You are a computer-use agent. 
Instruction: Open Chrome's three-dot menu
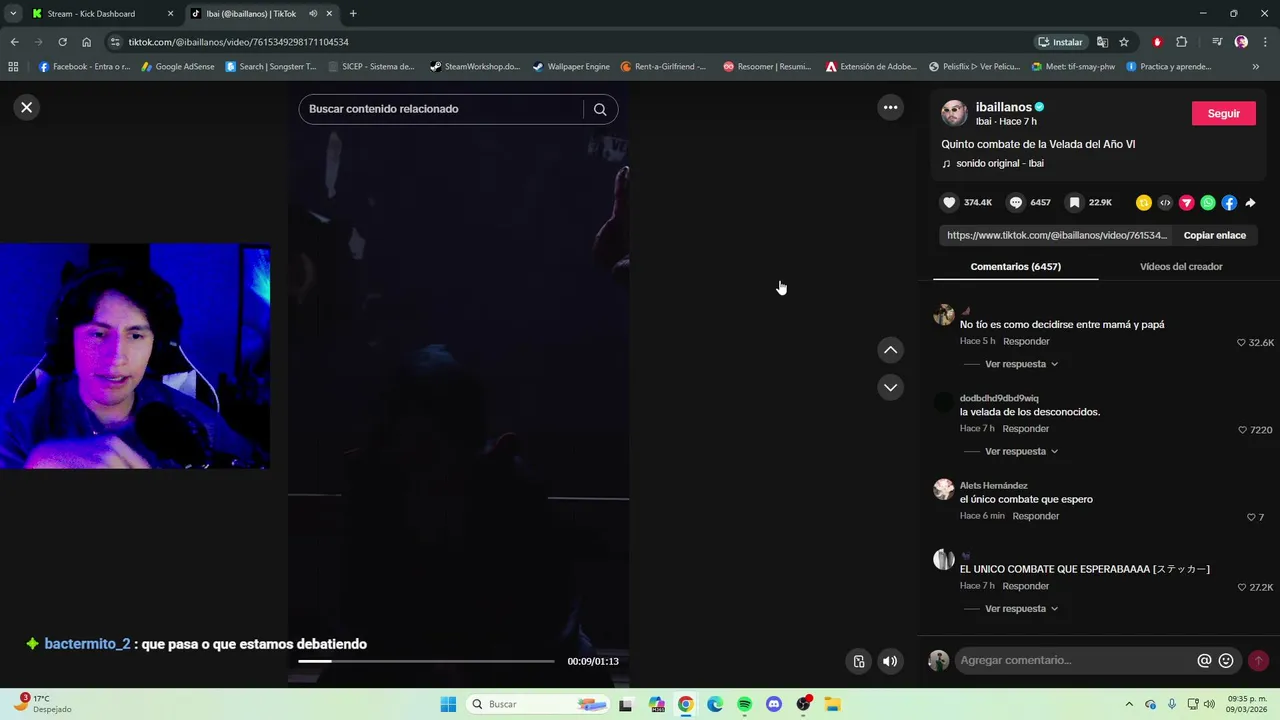pos(1264,42)
